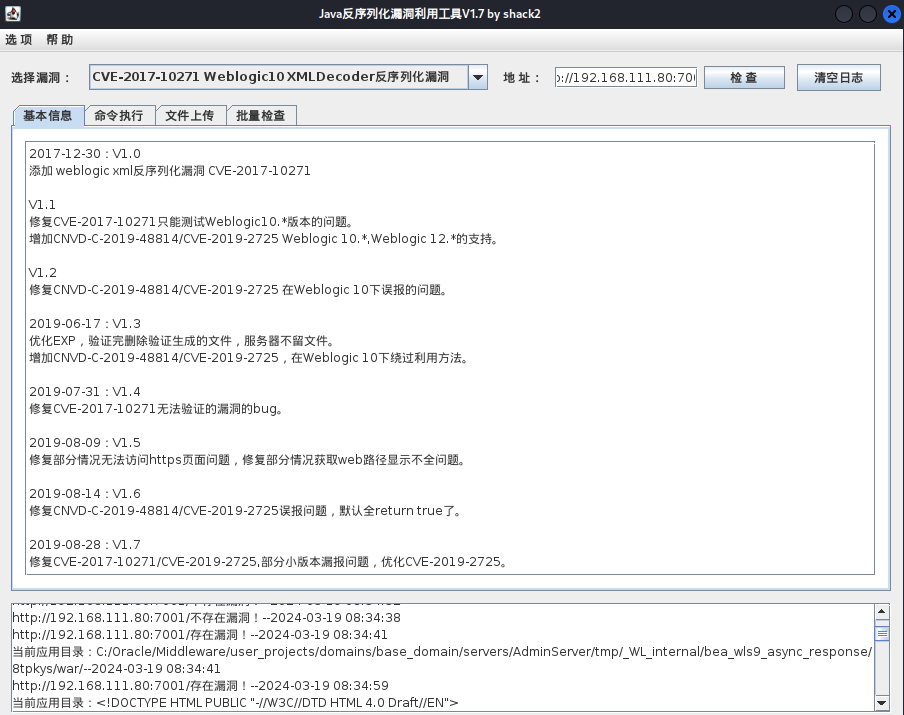Click the line ending "在Weblogic 10下误报的问题。"
The height and width of the screenshot is (715, 904).
click(x=238, y=290)
